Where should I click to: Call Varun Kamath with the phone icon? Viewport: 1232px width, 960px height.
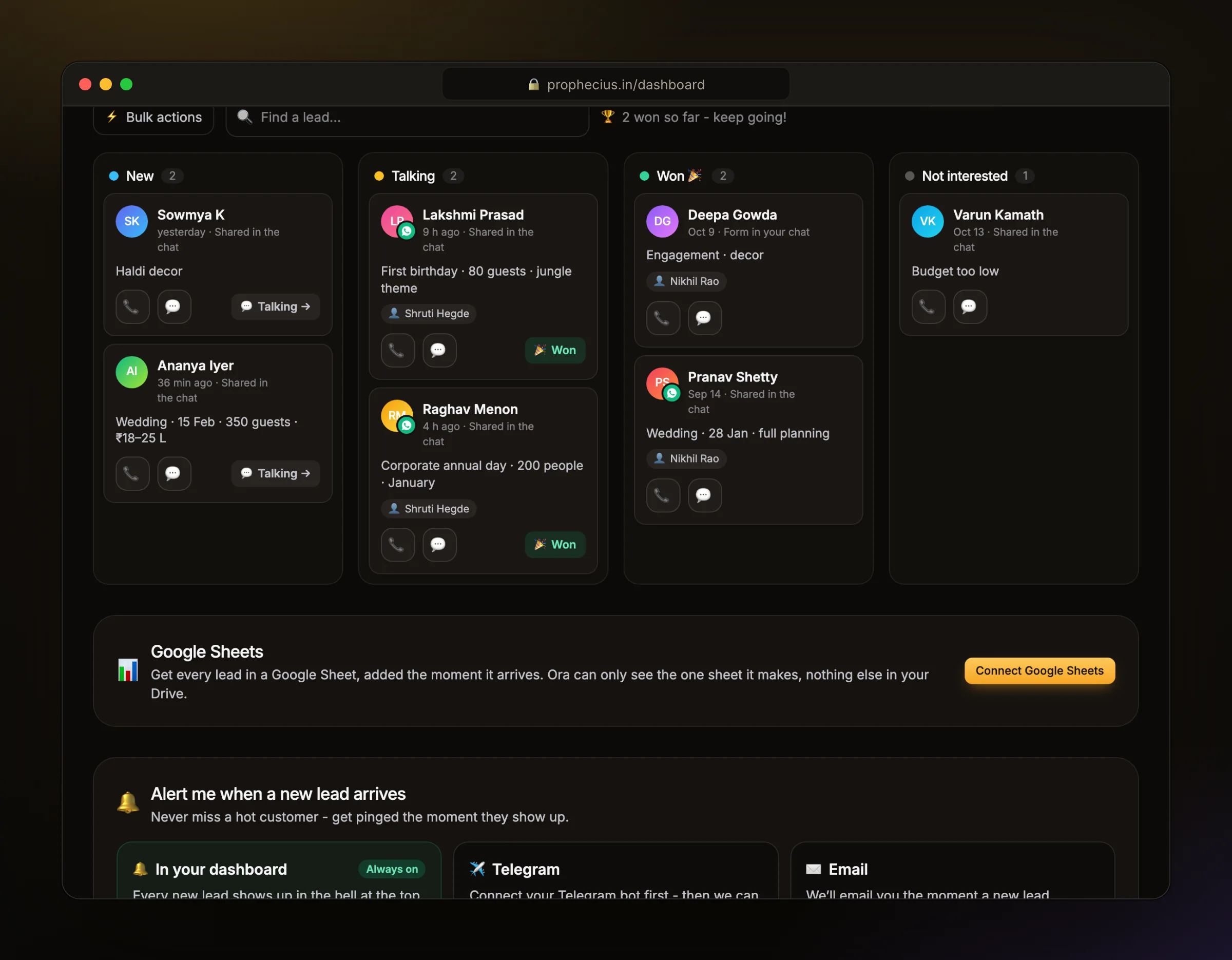tap(928, 306)
